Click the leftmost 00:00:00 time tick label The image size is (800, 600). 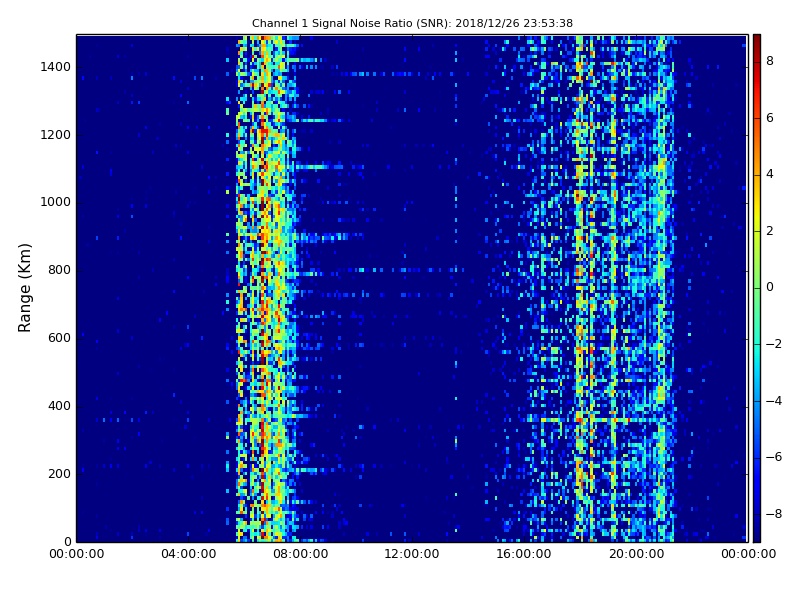tap(77, 554)
